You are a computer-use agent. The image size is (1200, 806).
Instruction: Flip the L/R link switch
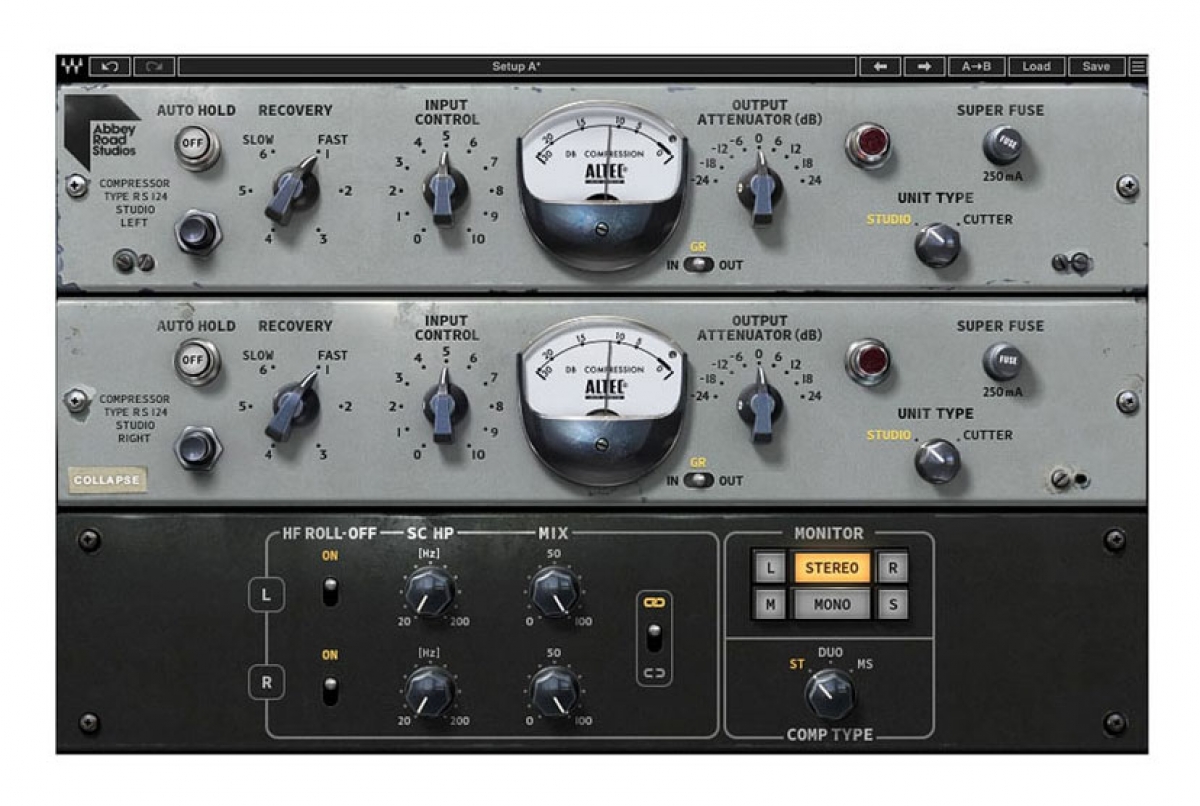click(x=655, y=637)
